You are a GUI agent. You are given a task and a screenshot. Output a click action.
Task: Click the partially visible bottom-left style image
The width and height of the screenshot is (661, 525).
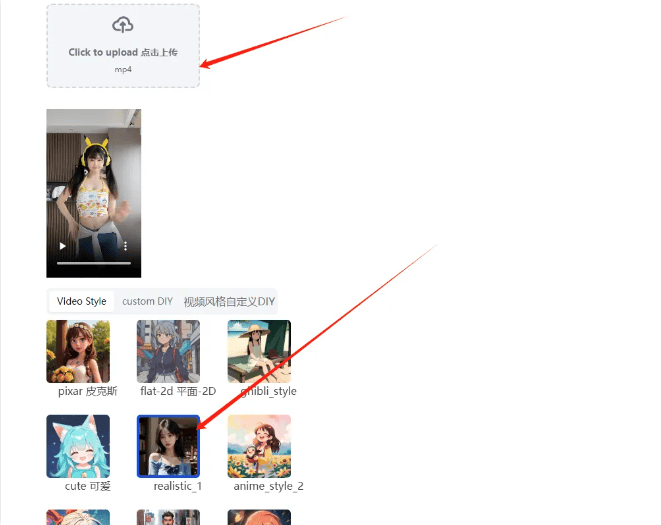click(x=78, y=517)
